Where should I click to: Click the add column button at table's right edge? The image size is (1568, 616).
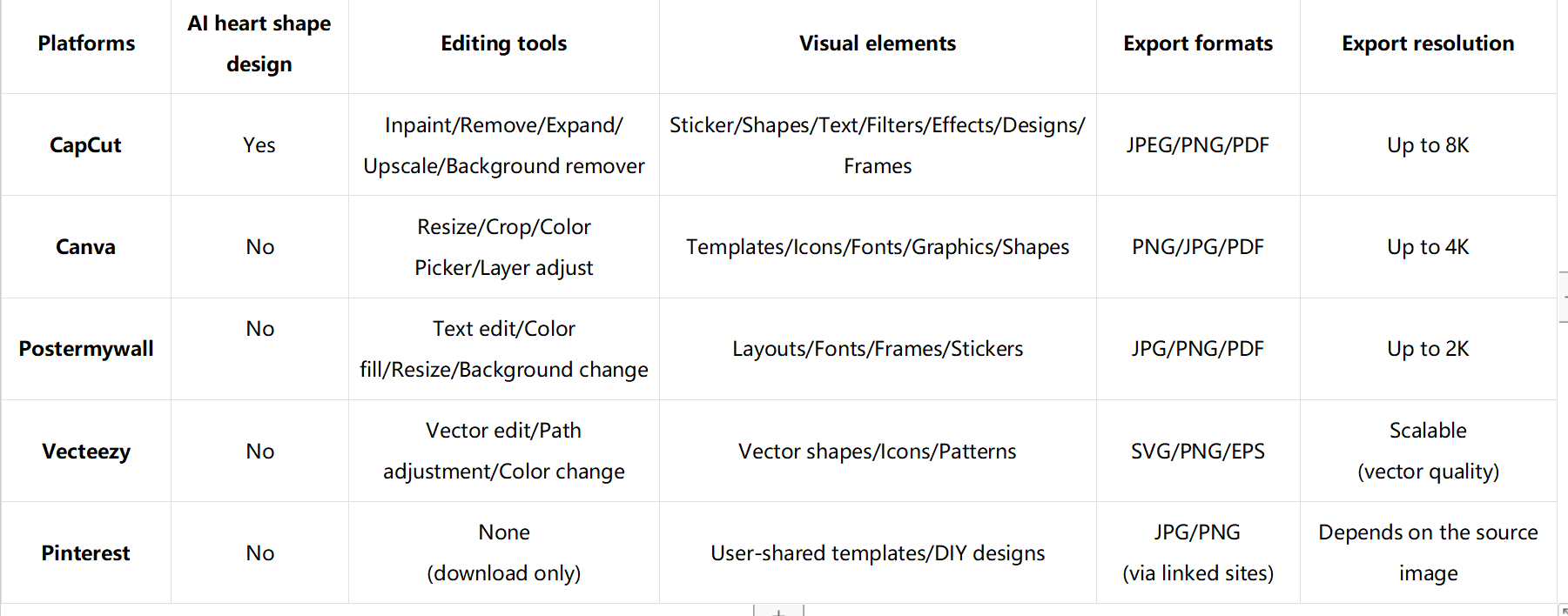[1564, 297]
